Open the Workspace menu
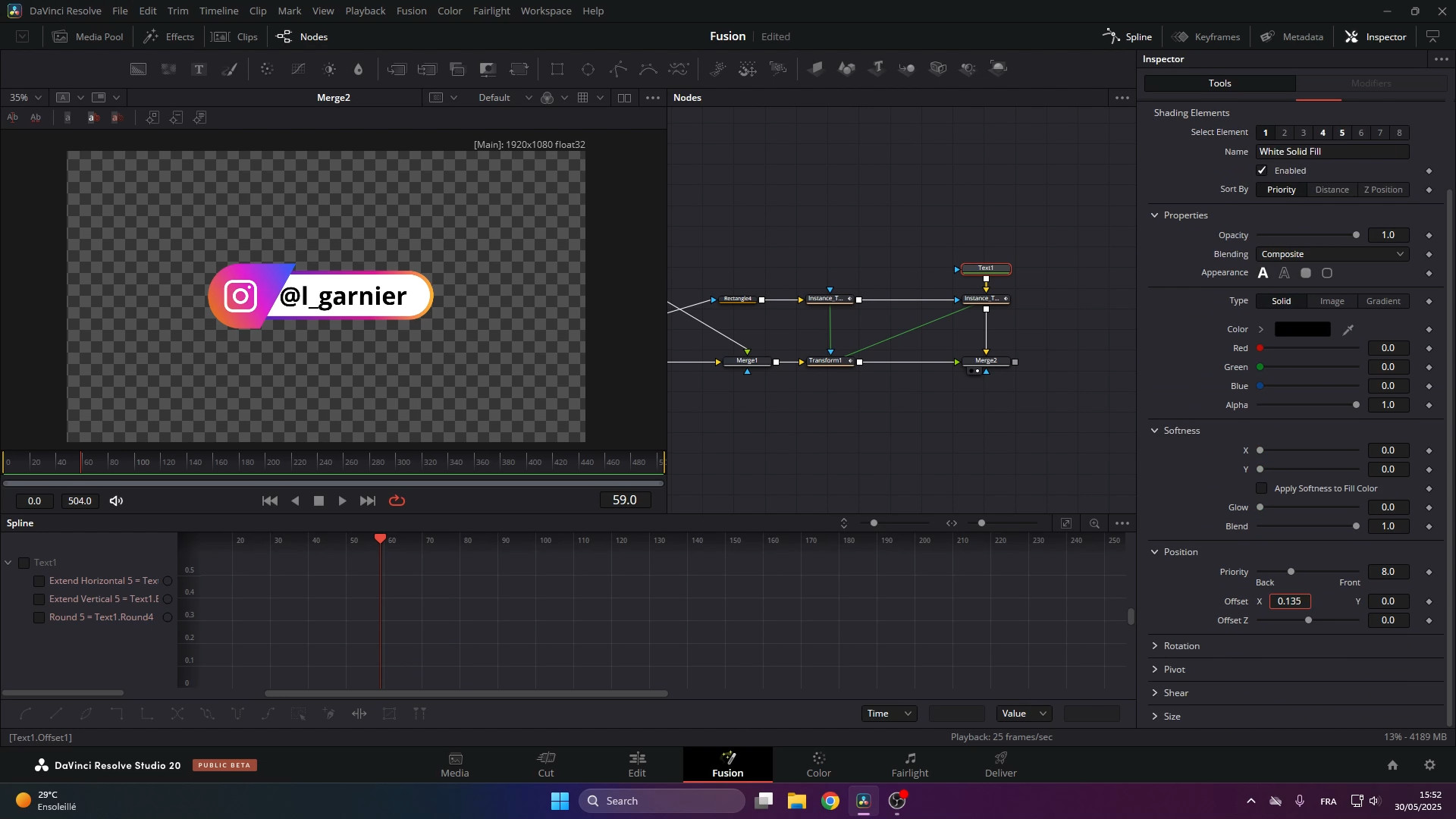 point(546,11)
